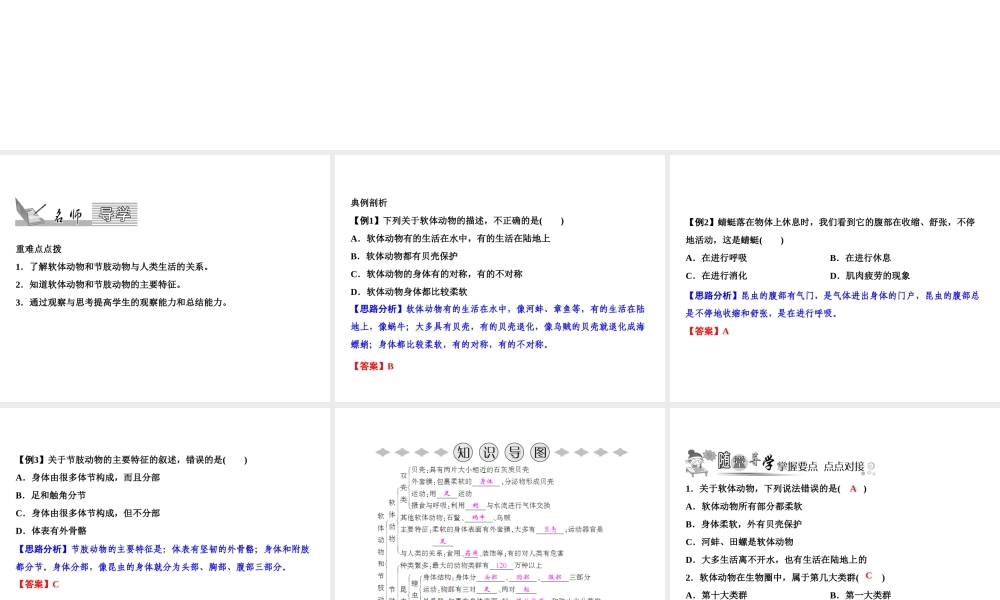Screen dimensions: 1000x600
Task: Open the 例3 节肢动物 slide thumbnail
Action: (165, 504)
